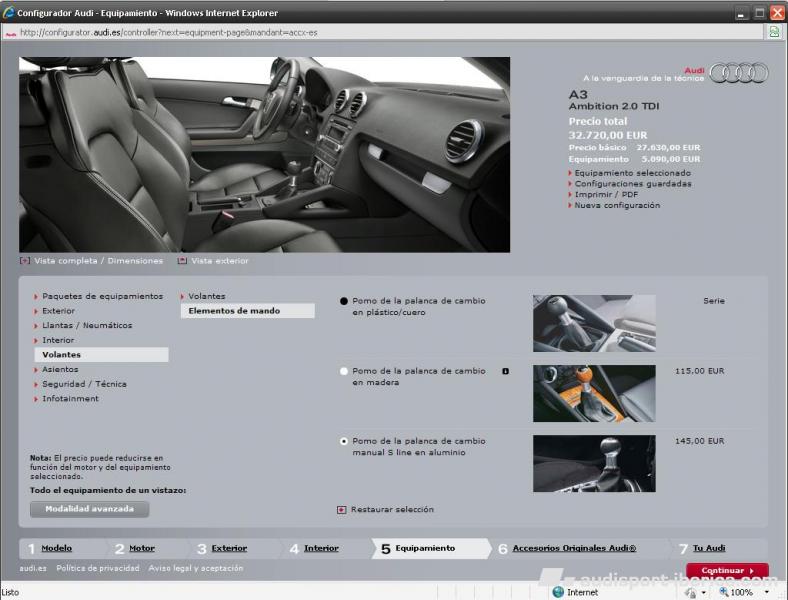Open Imprimir / PDF link
The height and width of the screenshot is (600, 788).
click(x=607, y=194)
